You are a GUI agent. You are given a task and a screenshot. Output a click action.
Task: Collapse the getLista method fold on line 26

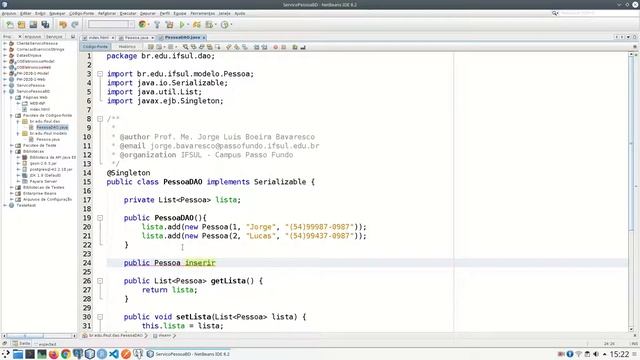click(100, 281)
